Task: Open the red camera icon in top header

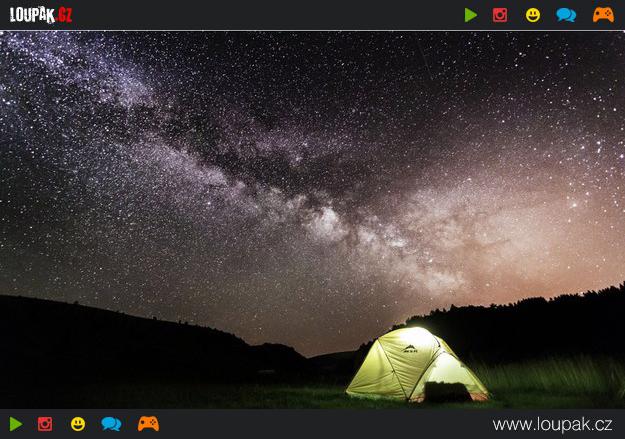Action: [500, 15]
